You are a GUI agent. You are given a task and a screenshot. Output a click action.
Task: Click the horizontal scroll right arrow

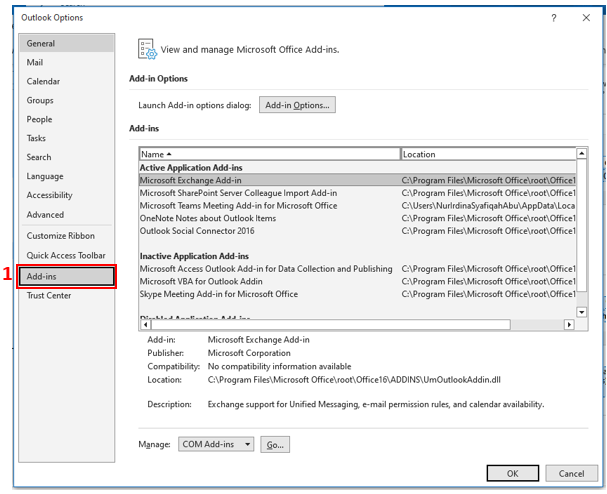click(x=569, y=324)
